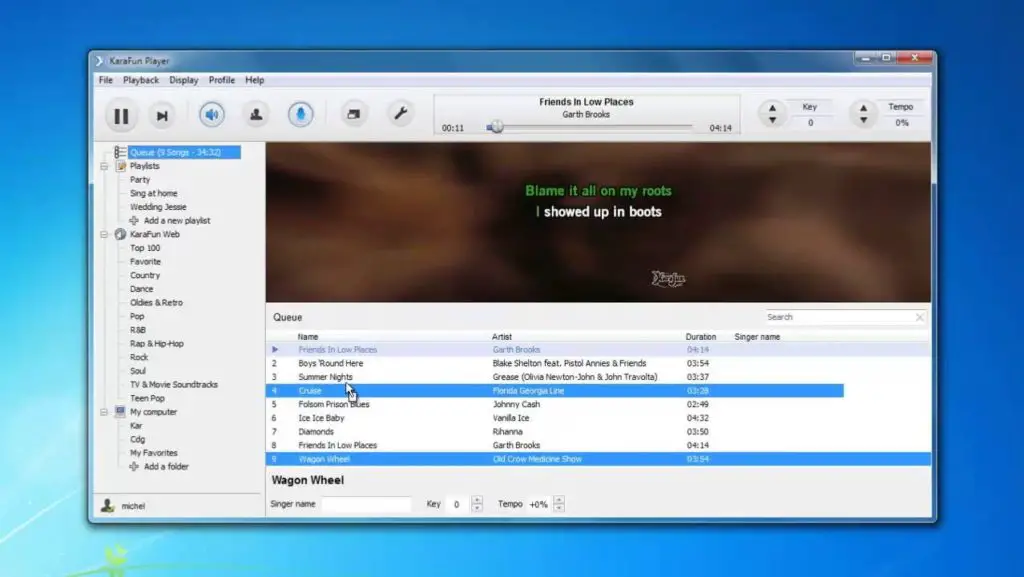The height and width of the screenshot is (577, 1024).
Task: Open the Wedding Jessie playlist
Action: [158, 207]
